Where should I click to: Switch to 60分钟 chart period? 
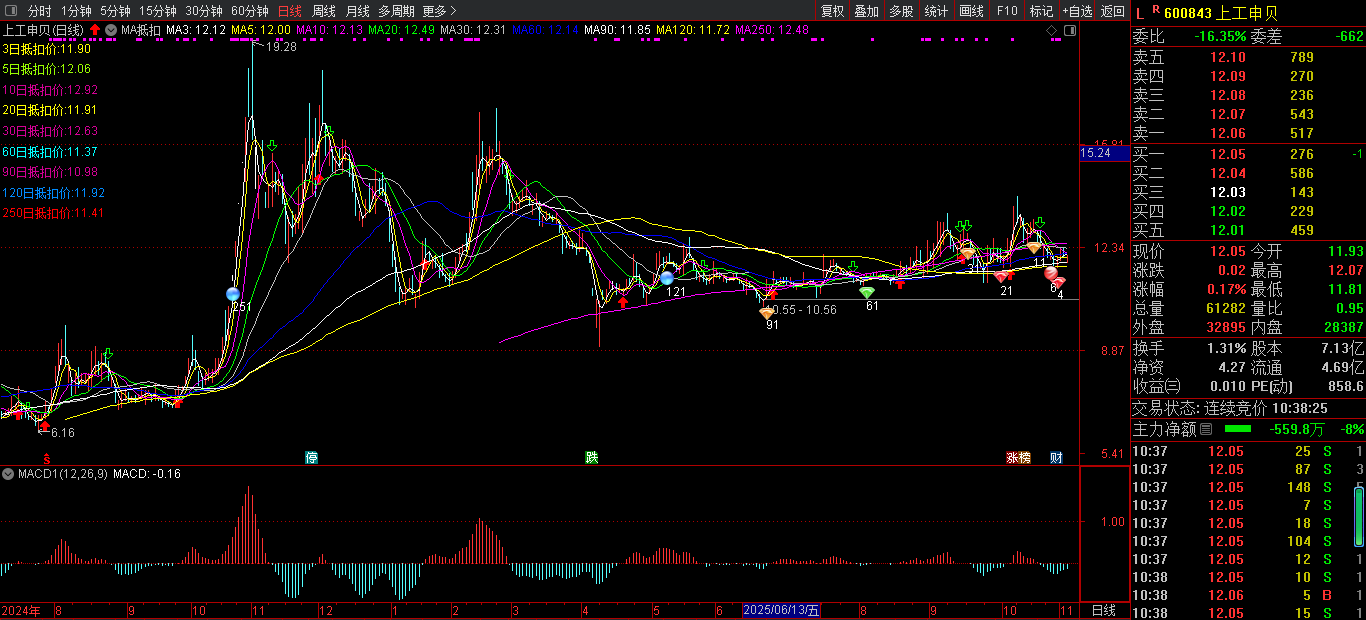[x=250, y=11]
